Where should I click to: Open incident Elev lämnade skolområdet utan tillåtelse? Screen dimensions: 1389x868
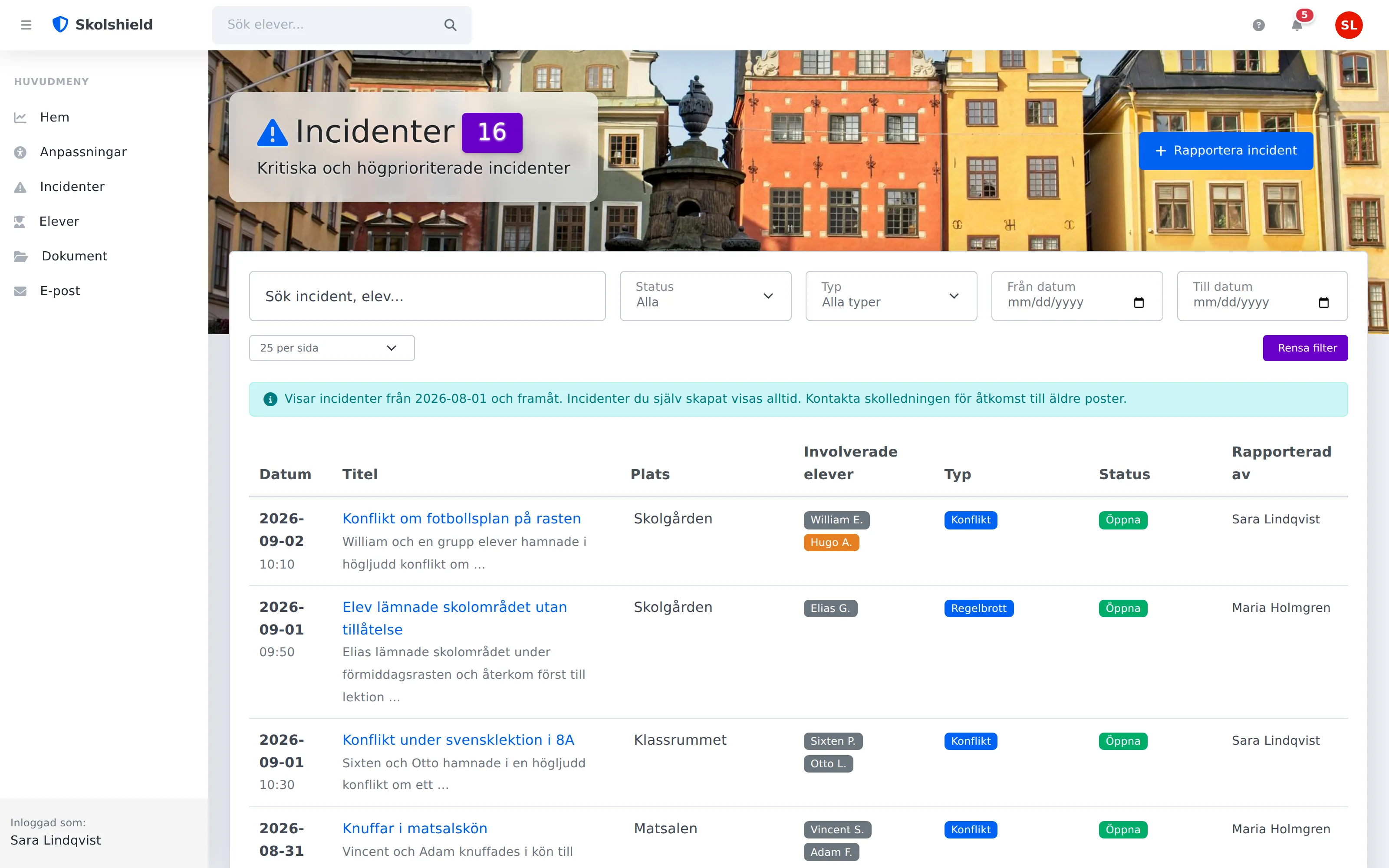click(454, 618)
